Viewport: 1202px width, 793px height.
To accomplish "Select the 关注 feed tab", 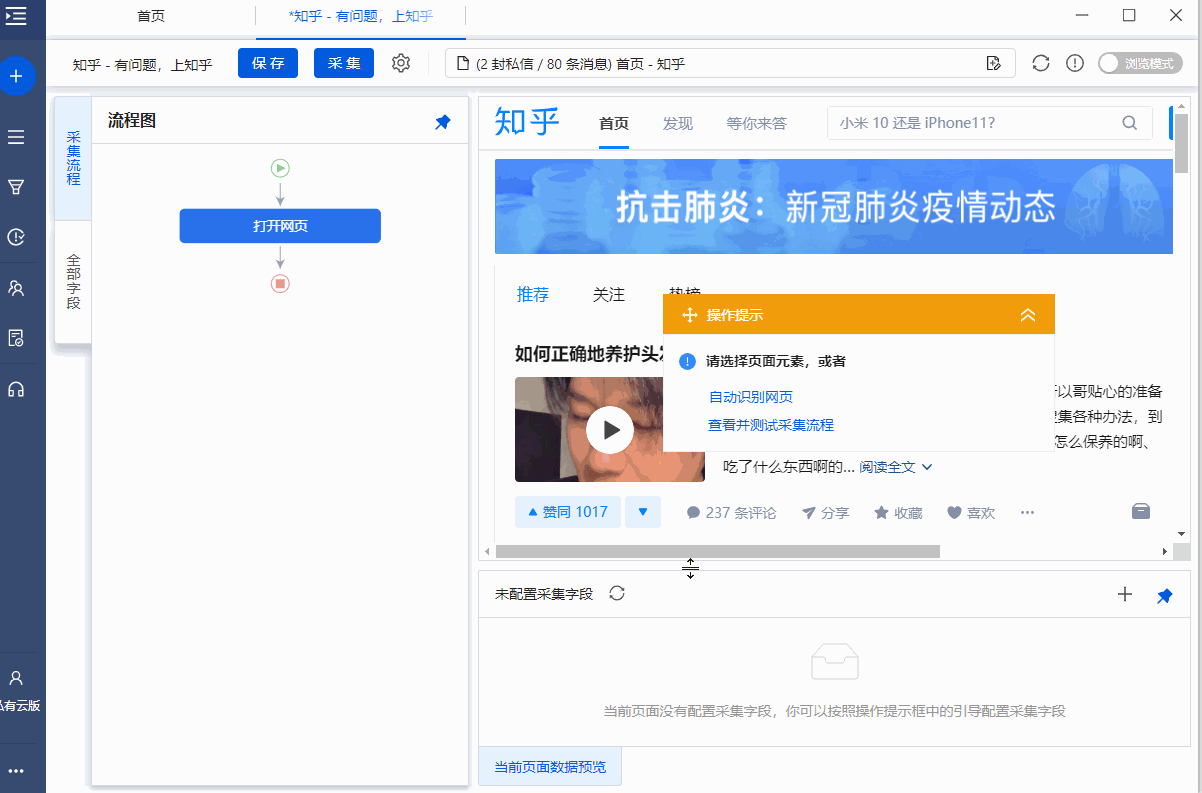I will (609, 294).
